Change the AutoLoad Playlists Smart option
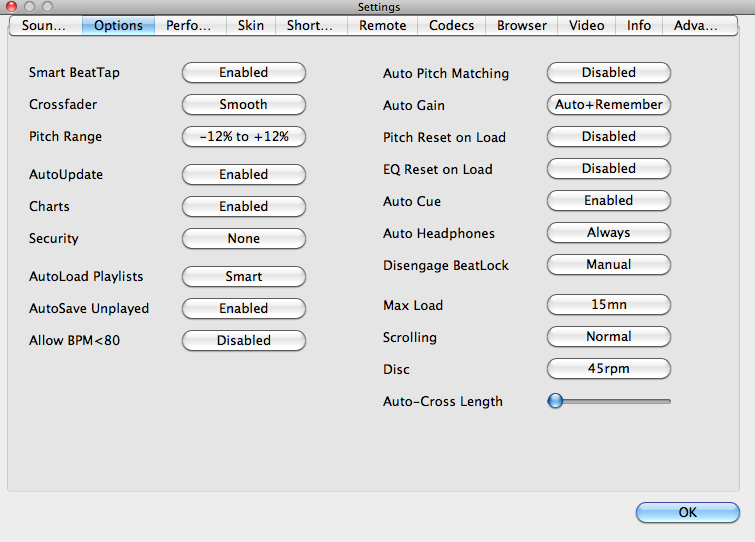 (244, 276)
